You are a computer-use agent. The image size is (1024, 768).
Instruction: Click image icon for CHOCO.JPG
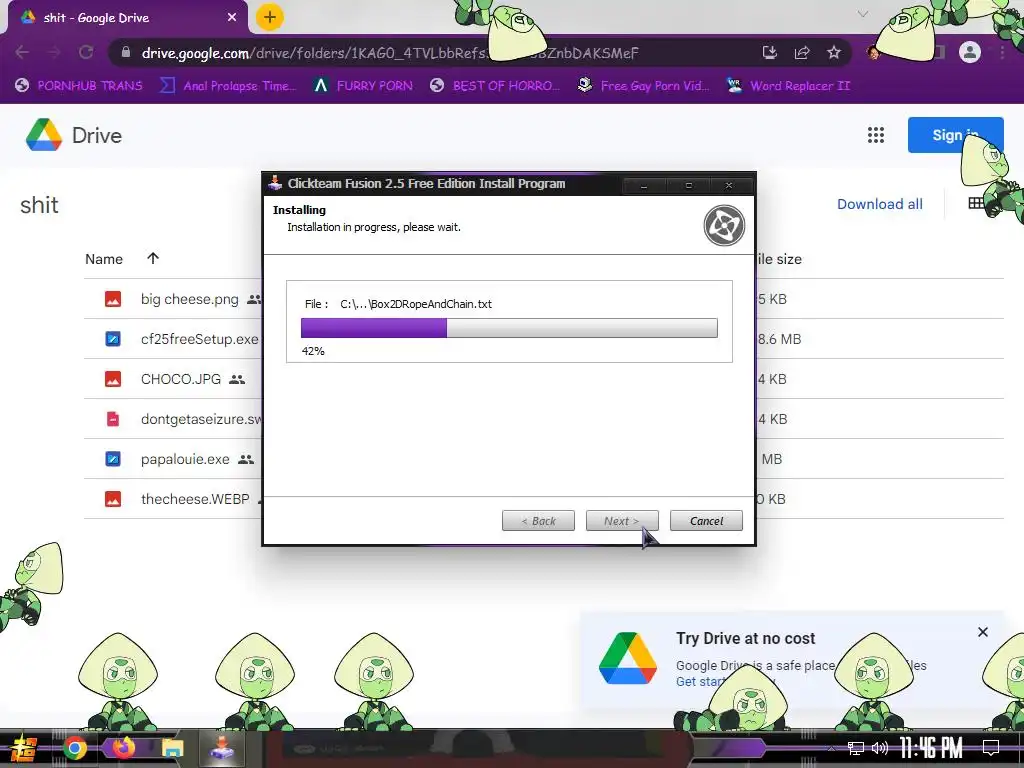(113, 379)
